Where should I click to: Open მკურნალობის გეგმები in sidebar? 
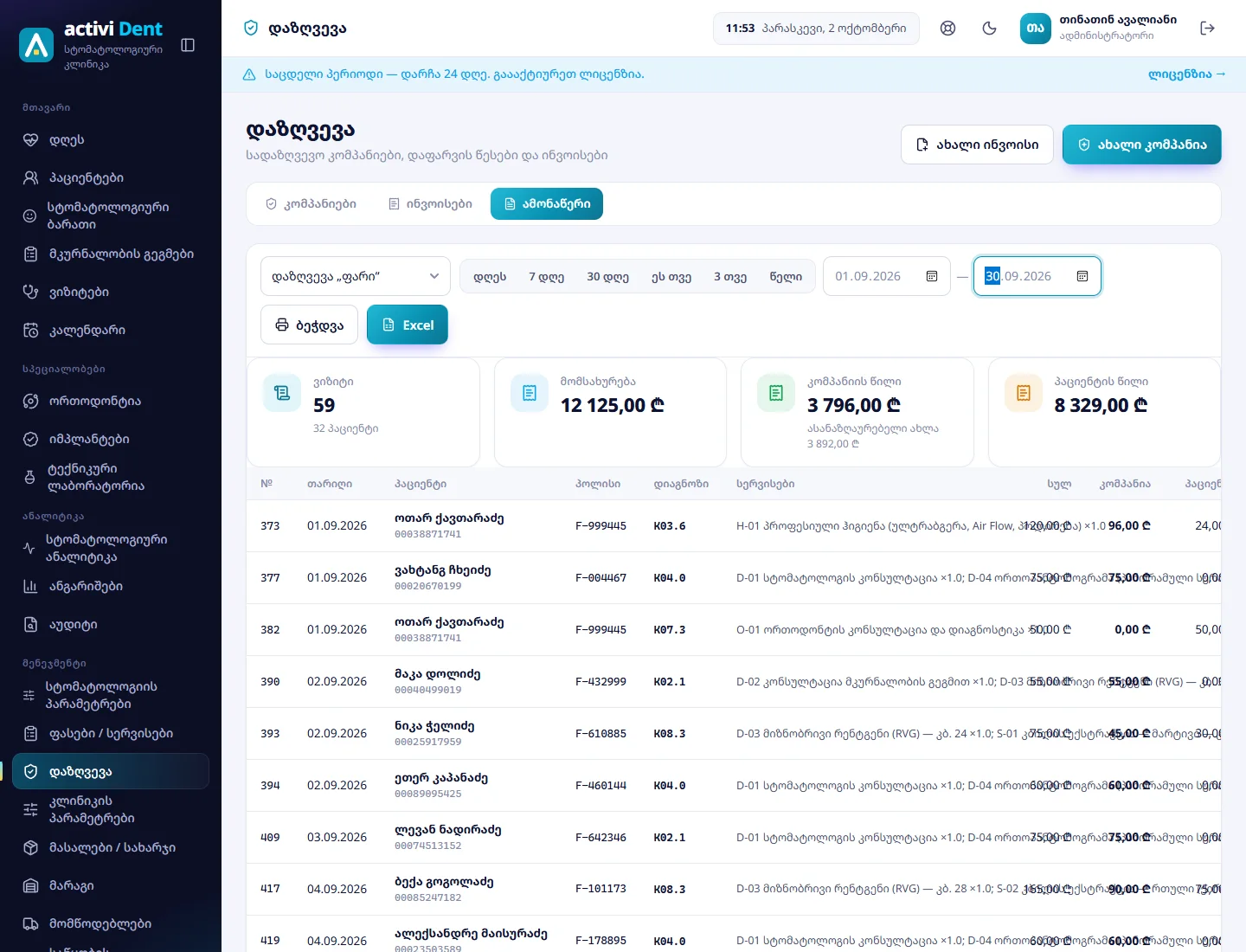point(111,254)
